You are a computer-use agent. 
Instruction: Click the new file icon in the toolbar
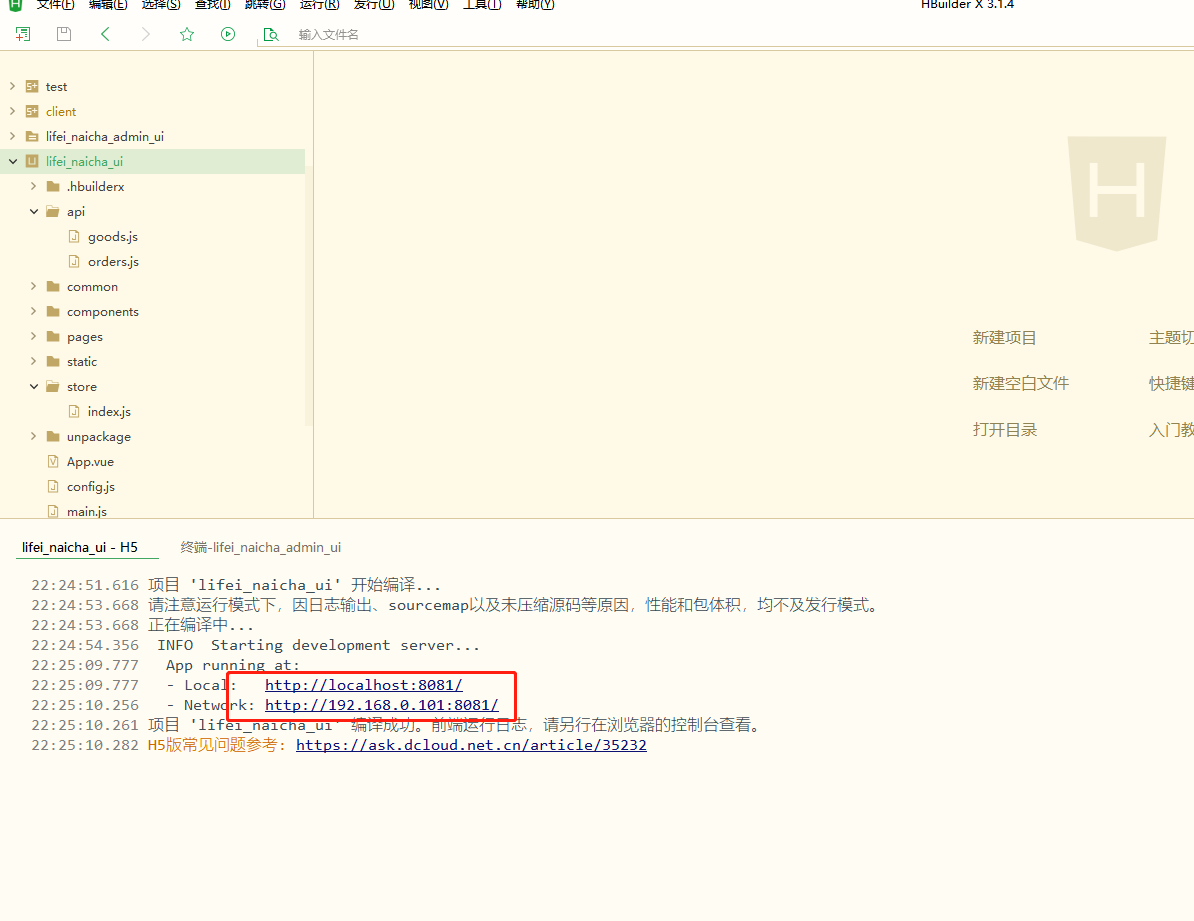pyautogui.click(x=22, y=33)
